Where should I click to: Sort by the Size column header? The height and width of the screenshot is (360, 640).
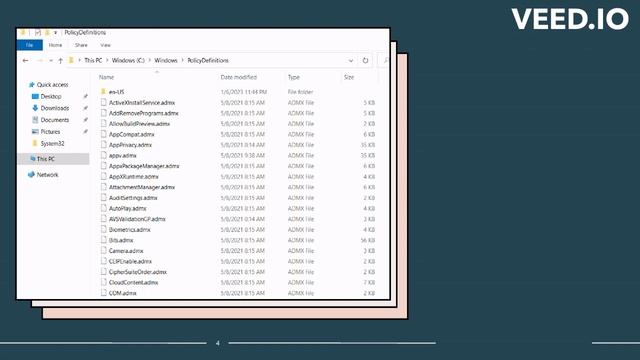[x=349, y=77]
